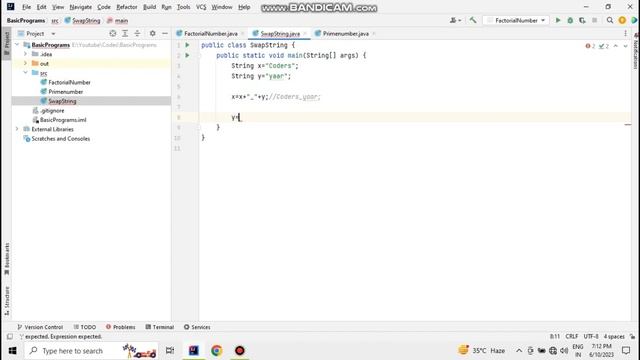Open the Edit menu
This screenshot has height=360, width=640.
(41, 7)
